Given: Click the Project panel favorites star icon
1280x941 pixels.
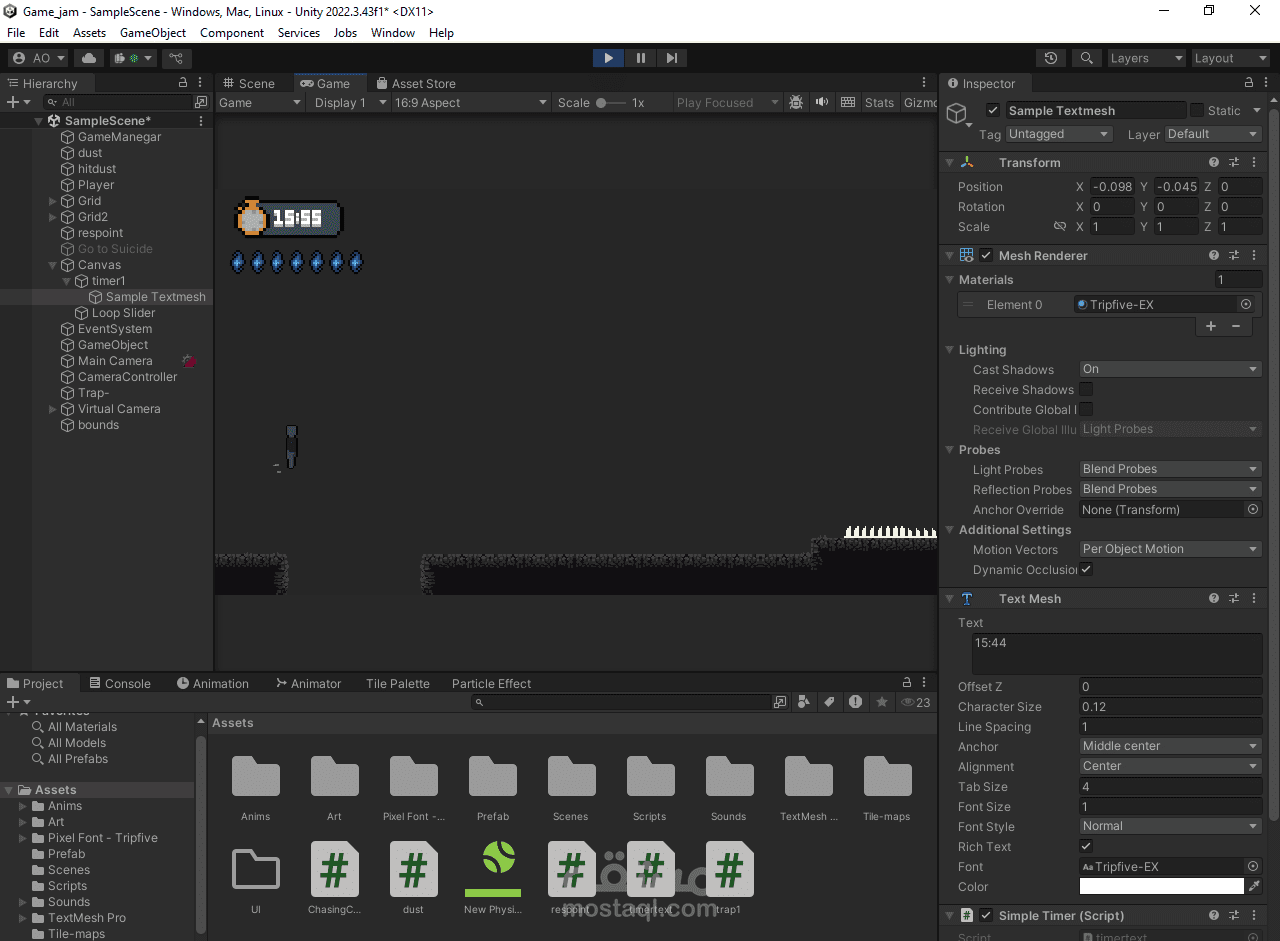Looking at the screenshot, I should 882,702.
